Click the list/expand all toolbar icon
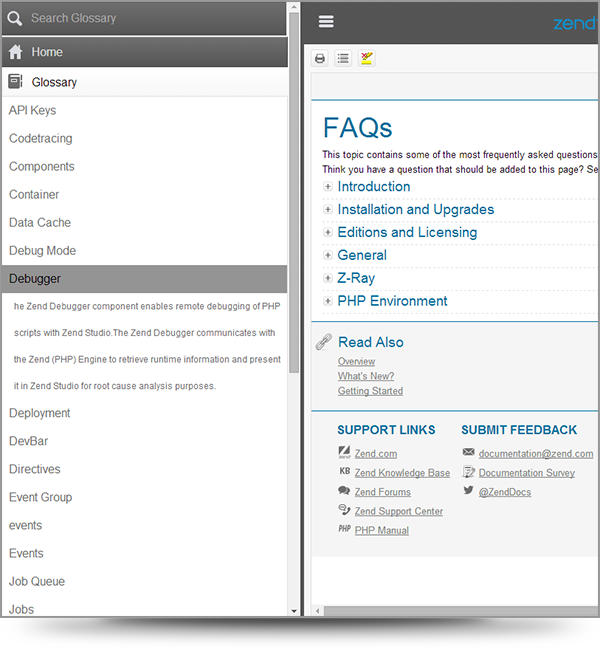The width and height of the screenshot is (600, 648). (x=343, y=59)
